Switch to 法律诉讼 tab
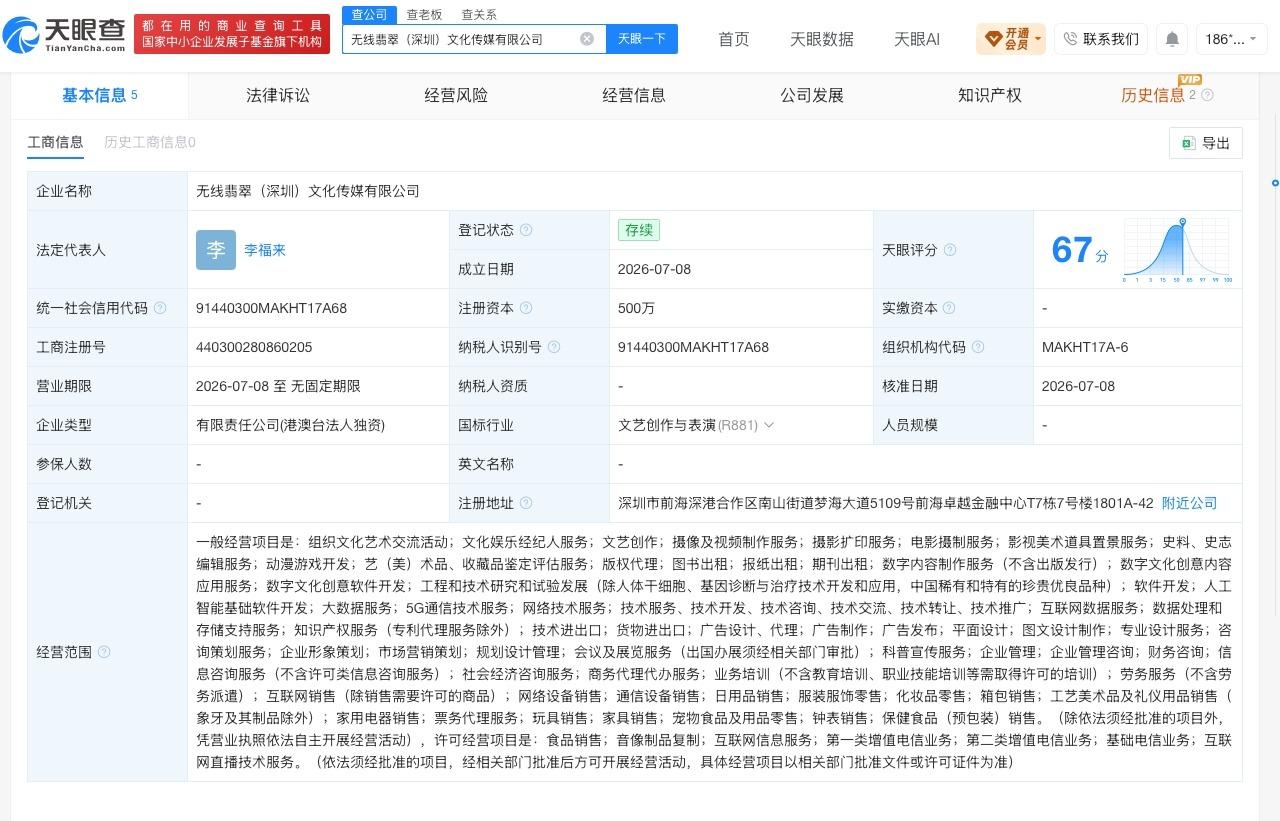Screen dimensions: 1280x821 point(278,95)
